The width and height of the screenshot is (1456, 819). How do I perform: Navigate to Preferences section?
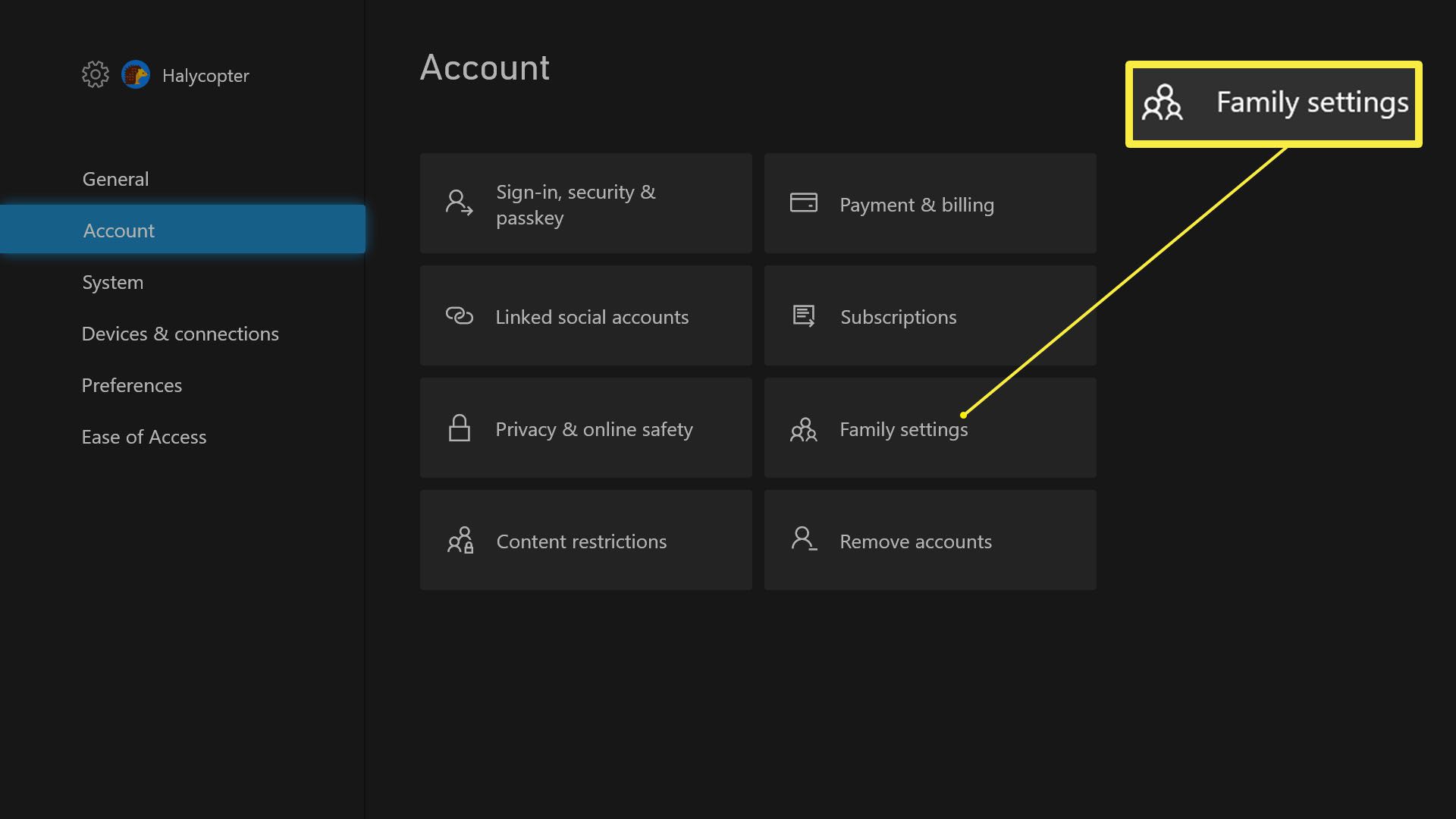pyautogui.click(x=132, y=385)
